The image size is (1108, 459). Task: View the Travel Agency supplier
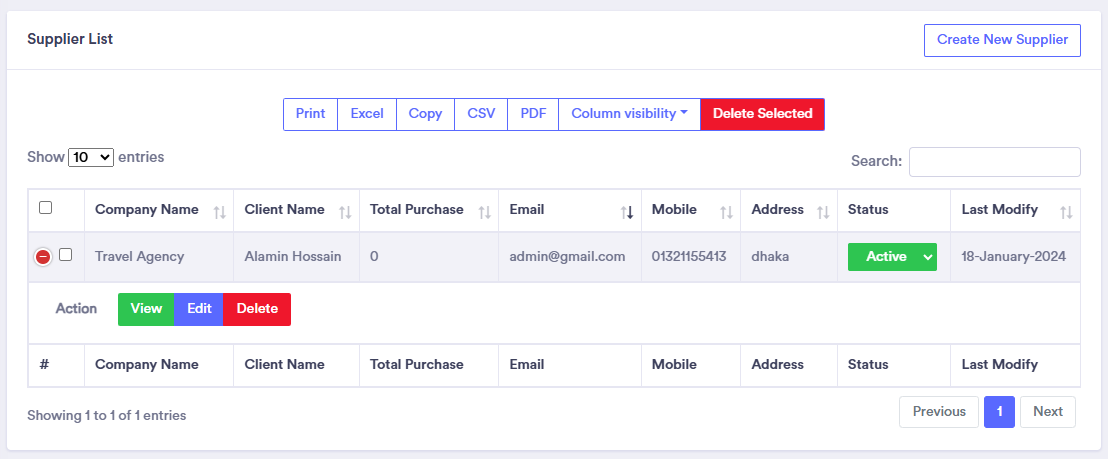146,309
